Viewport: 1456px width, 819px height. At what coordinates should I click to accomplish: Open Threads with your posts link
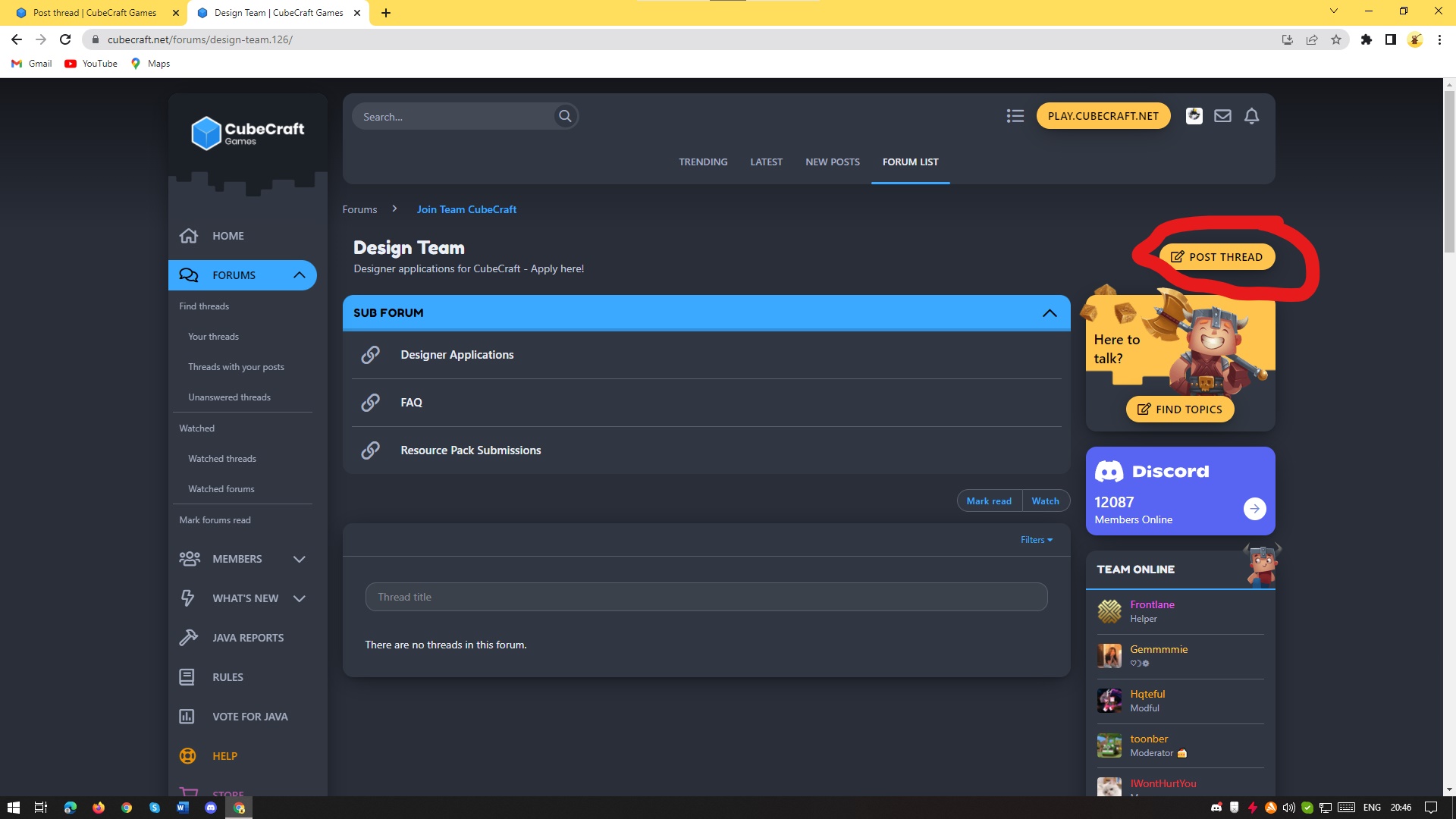(236, 367)
